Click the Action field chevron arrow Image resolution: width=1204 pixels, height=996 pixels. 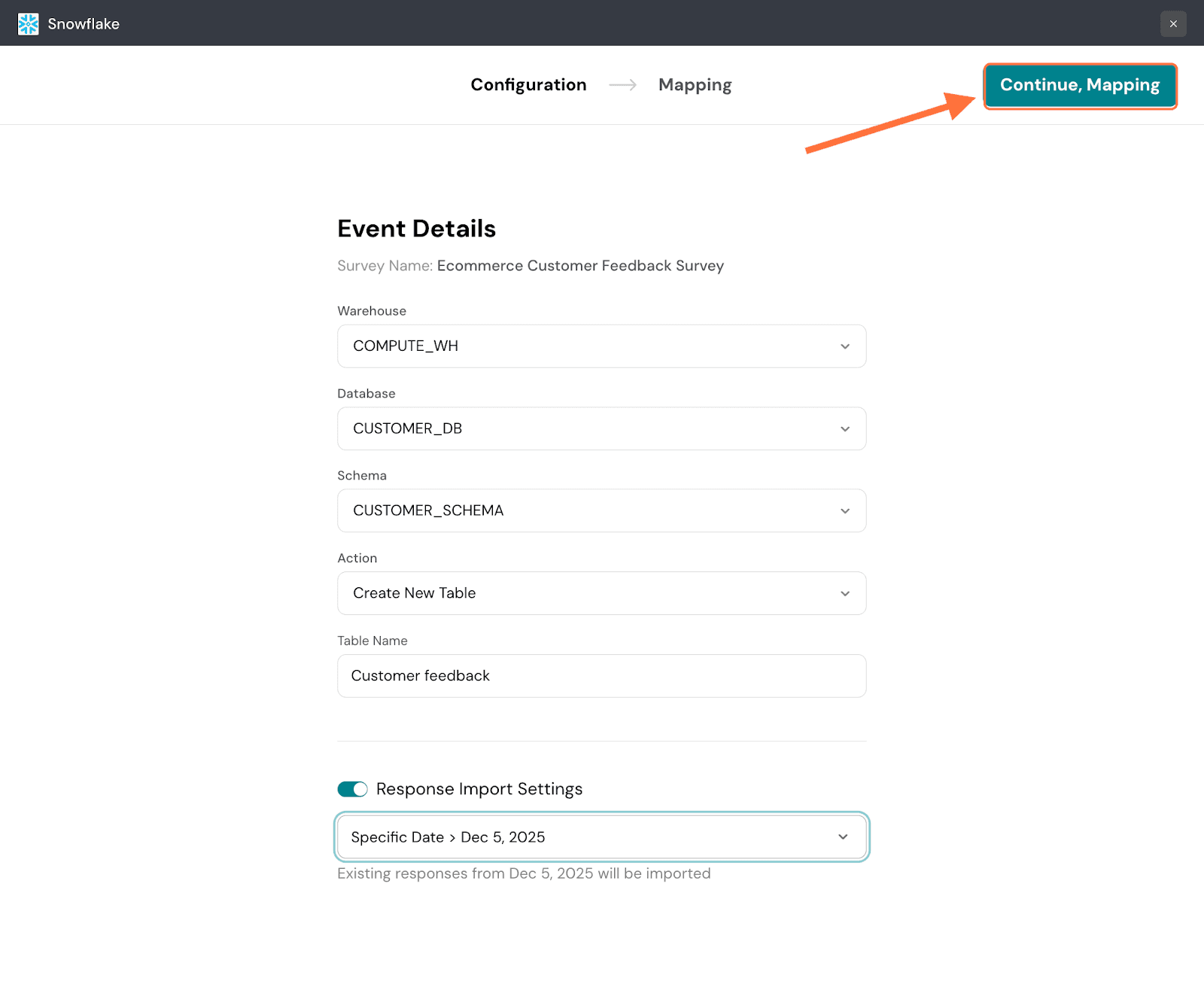point(845,594)
